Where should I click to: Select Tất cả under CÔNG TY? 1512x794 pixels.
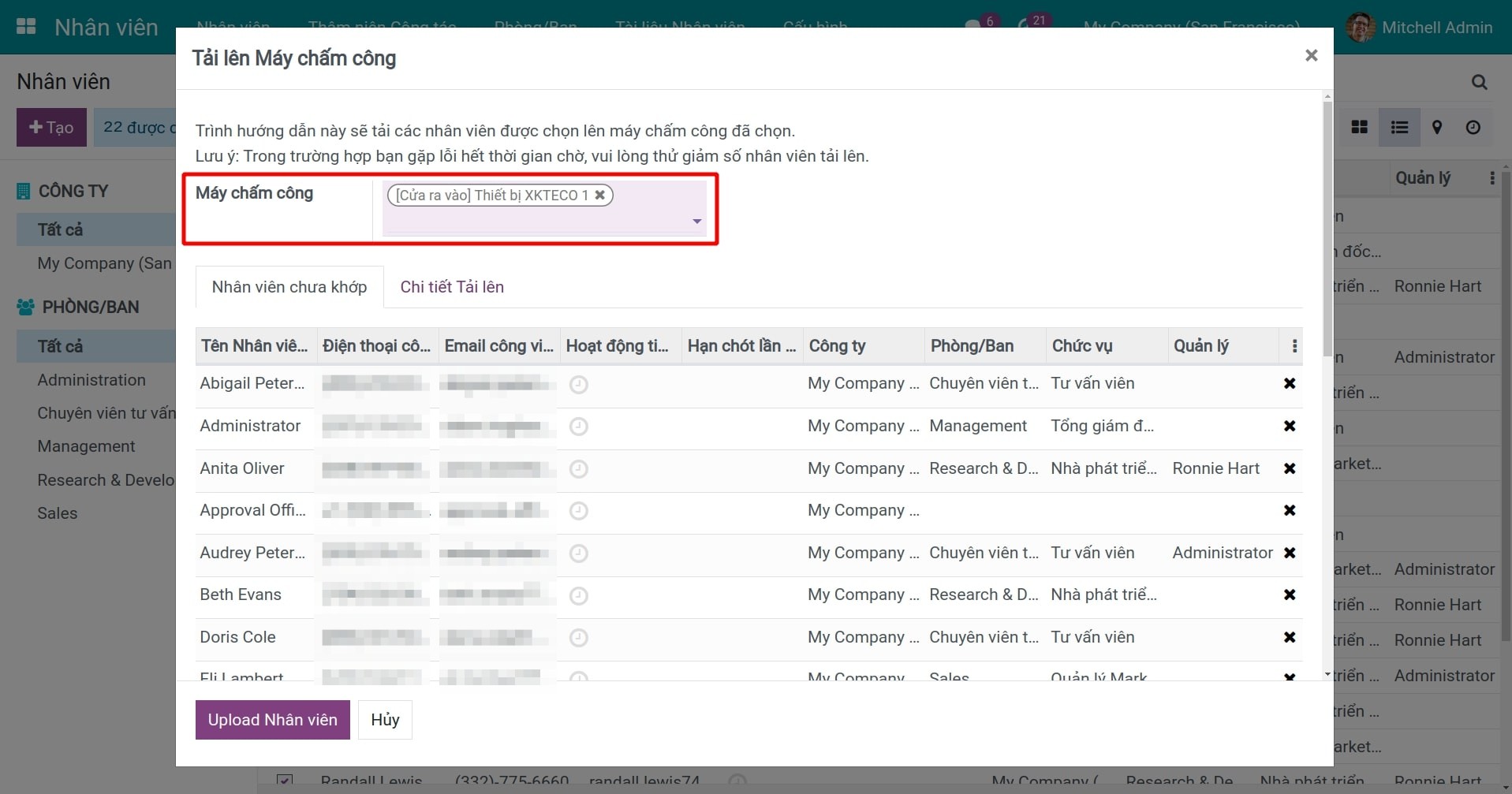96,229
